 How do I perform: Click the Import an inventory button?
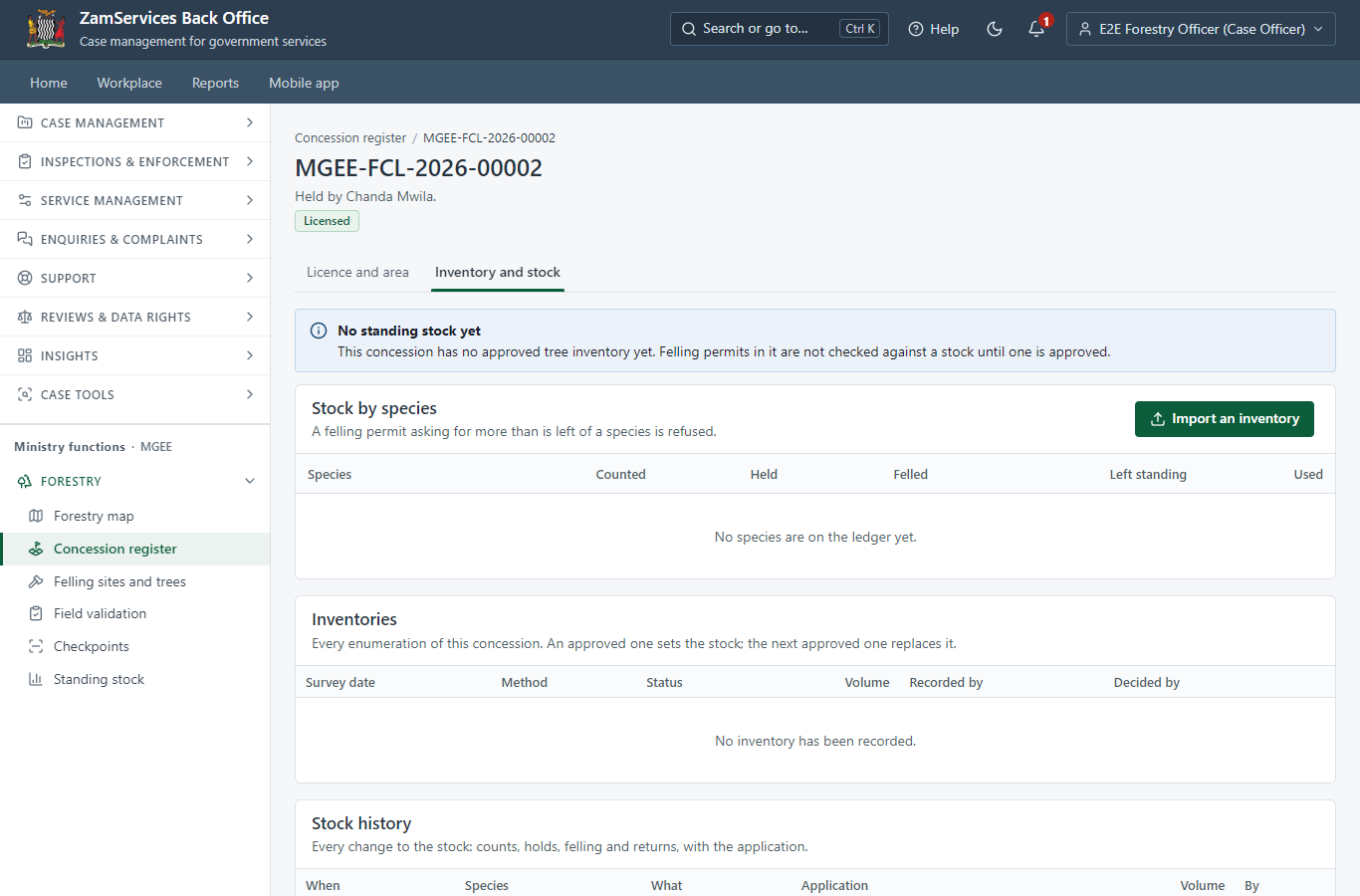(1225, 419)
